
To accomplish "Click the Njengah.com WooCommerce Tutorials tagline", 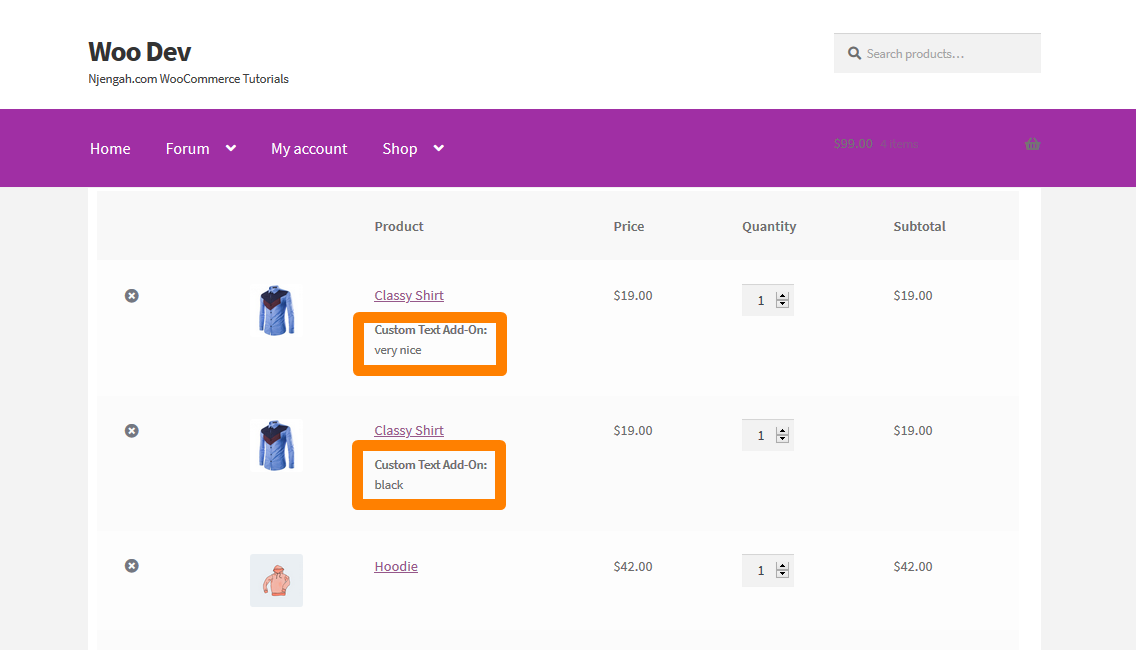I will (188, 79).
